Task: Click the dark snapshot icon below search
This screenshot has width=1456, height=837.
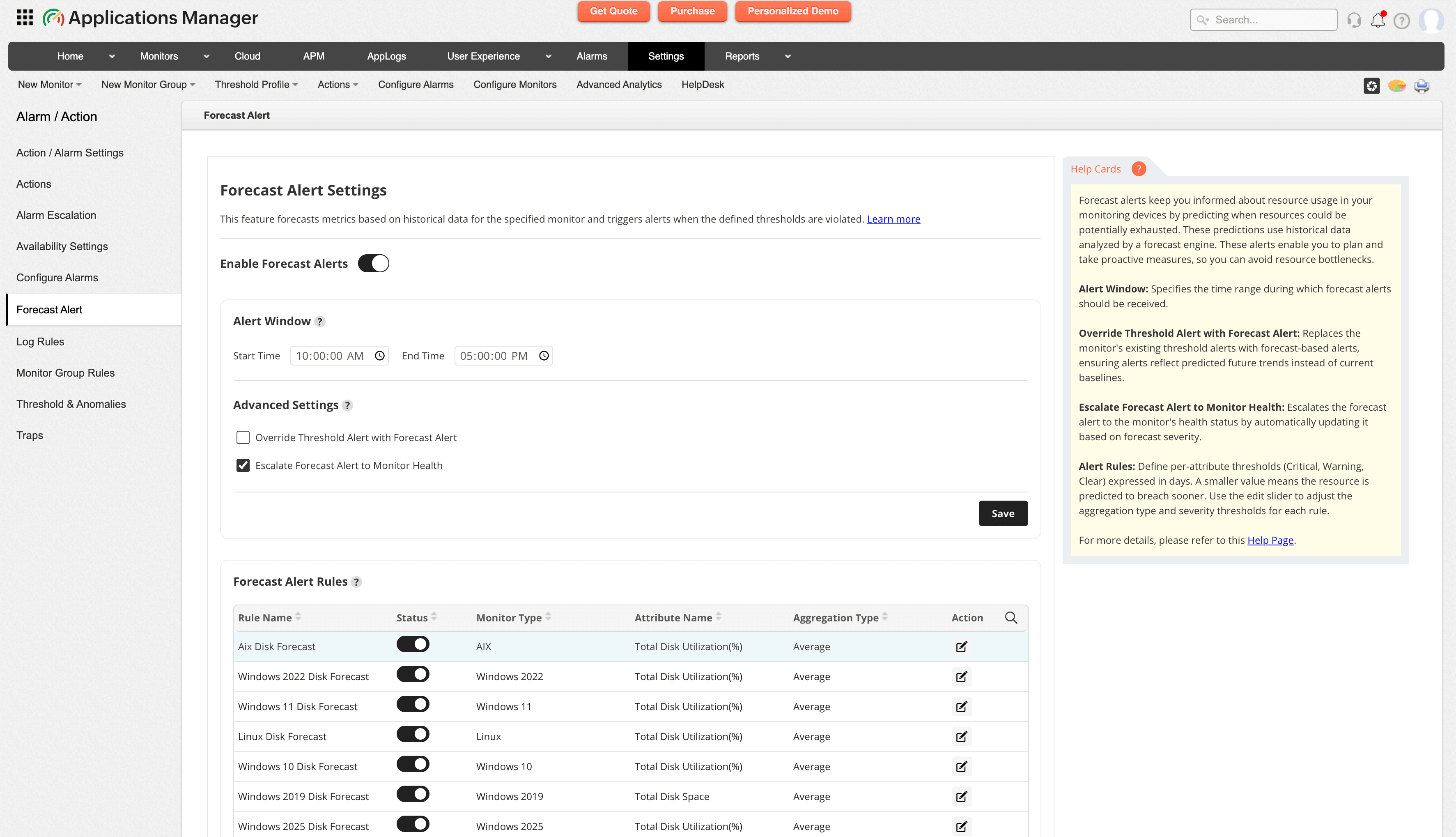Action: [x=1371, y=86]
